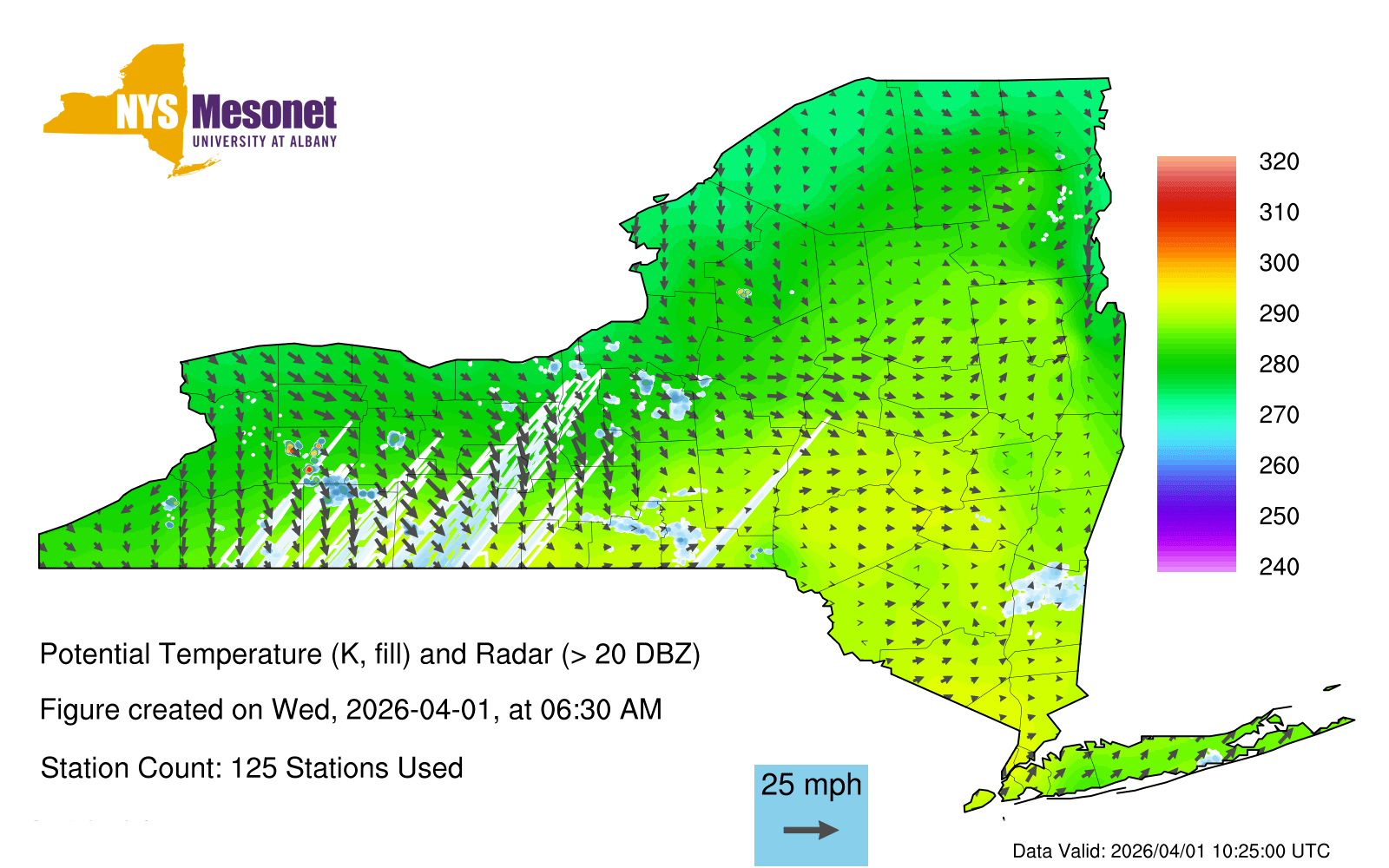1389x868 pixels.
Task: Click the small island northeast of Long Island
Action: pyautogui.click(x=1332, y=688)
